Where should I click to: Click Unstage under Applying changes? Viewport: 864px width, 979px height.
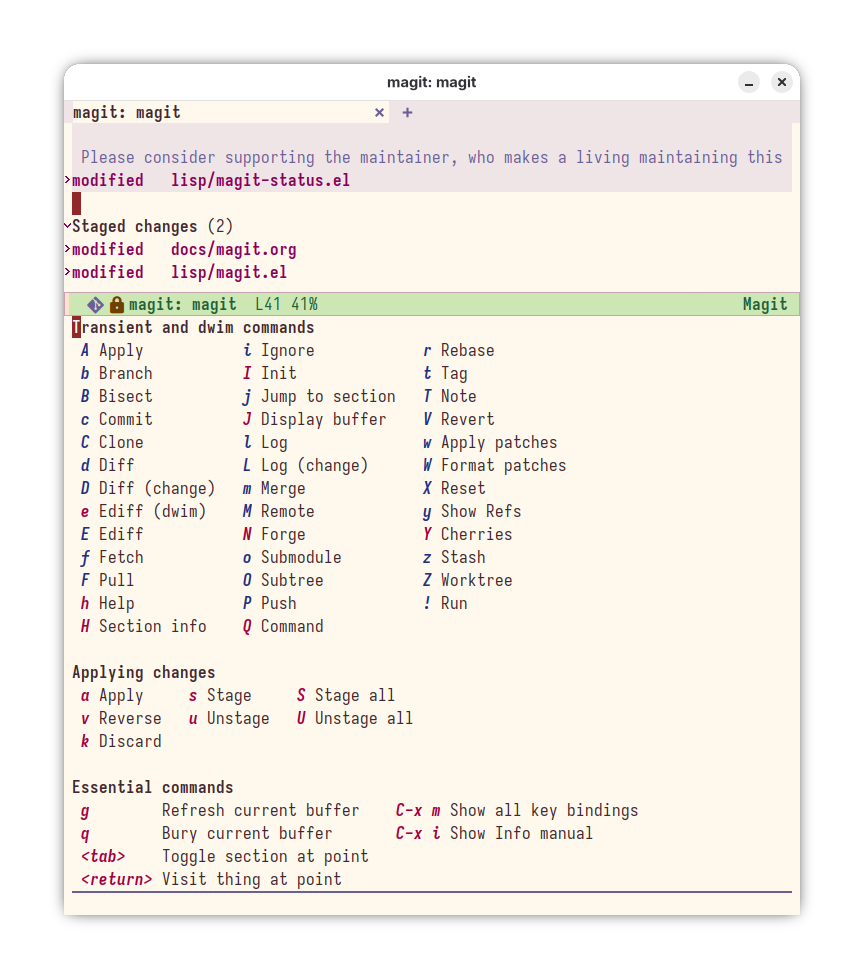[229, 719]
